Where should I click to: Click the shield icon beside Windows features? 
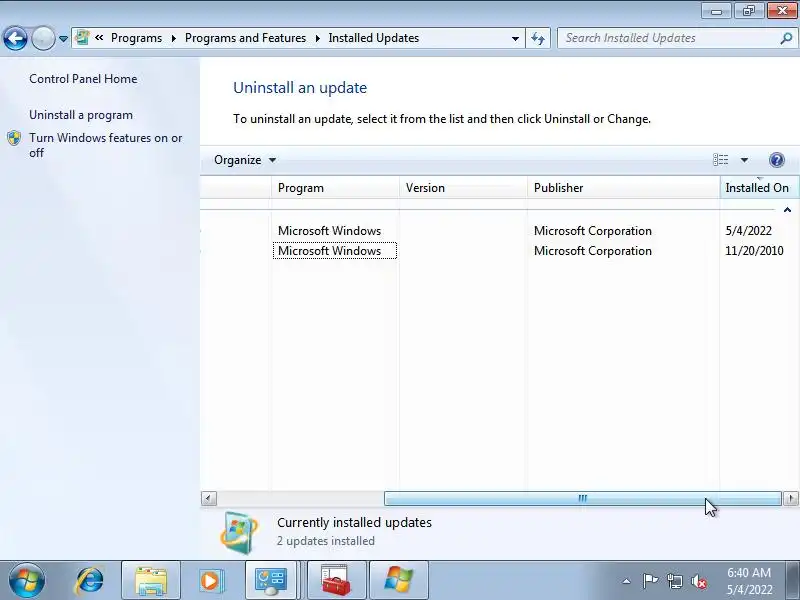(x=14, y=138)
